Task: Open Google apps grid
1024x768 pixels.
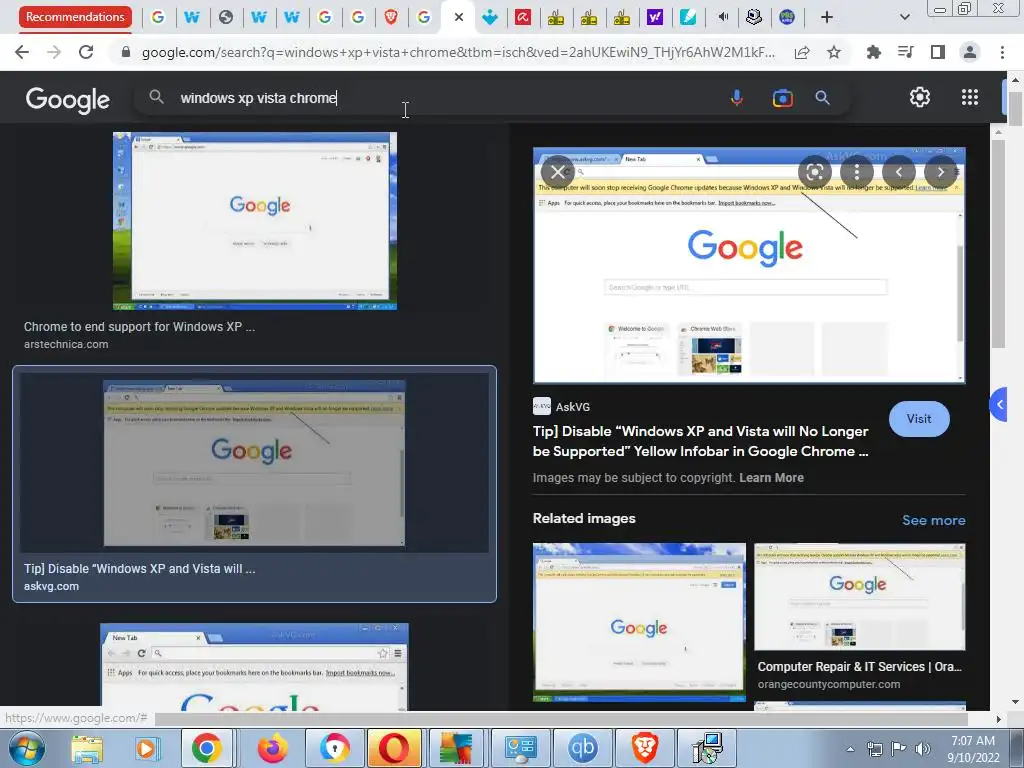Action: pyautogui.click(x=970, y=97)
